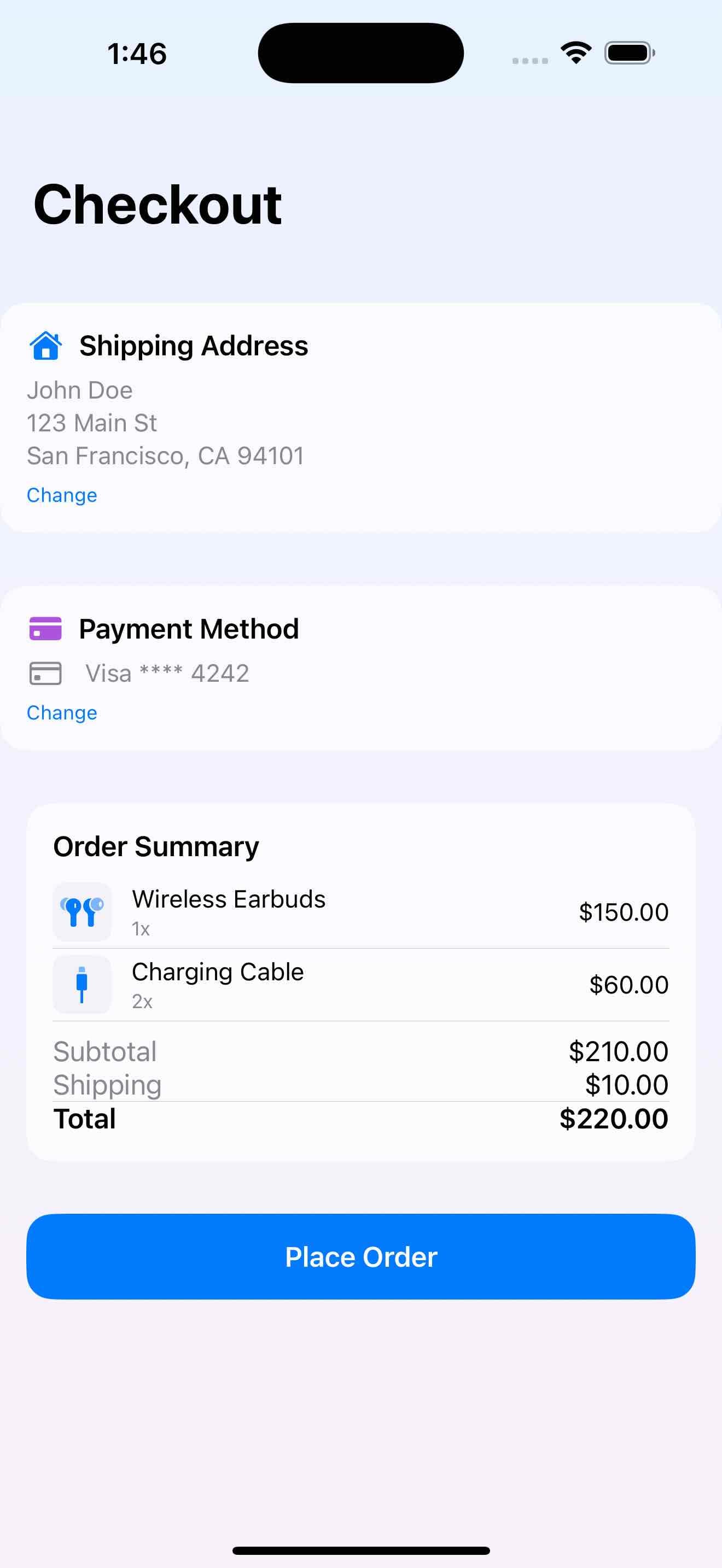Tap the blue house shipping icon
Viewport: 722px width, 1568px height.
click(x=45, y=346)
